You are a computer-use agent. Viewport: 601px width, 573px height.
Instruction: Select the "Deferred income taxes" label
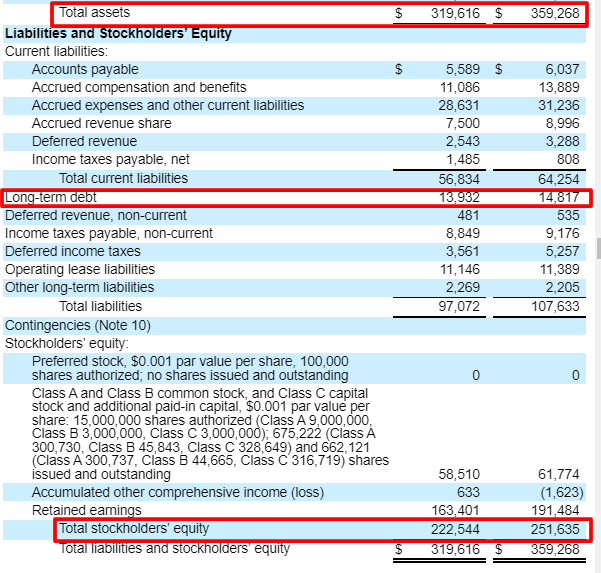point(73,251)
